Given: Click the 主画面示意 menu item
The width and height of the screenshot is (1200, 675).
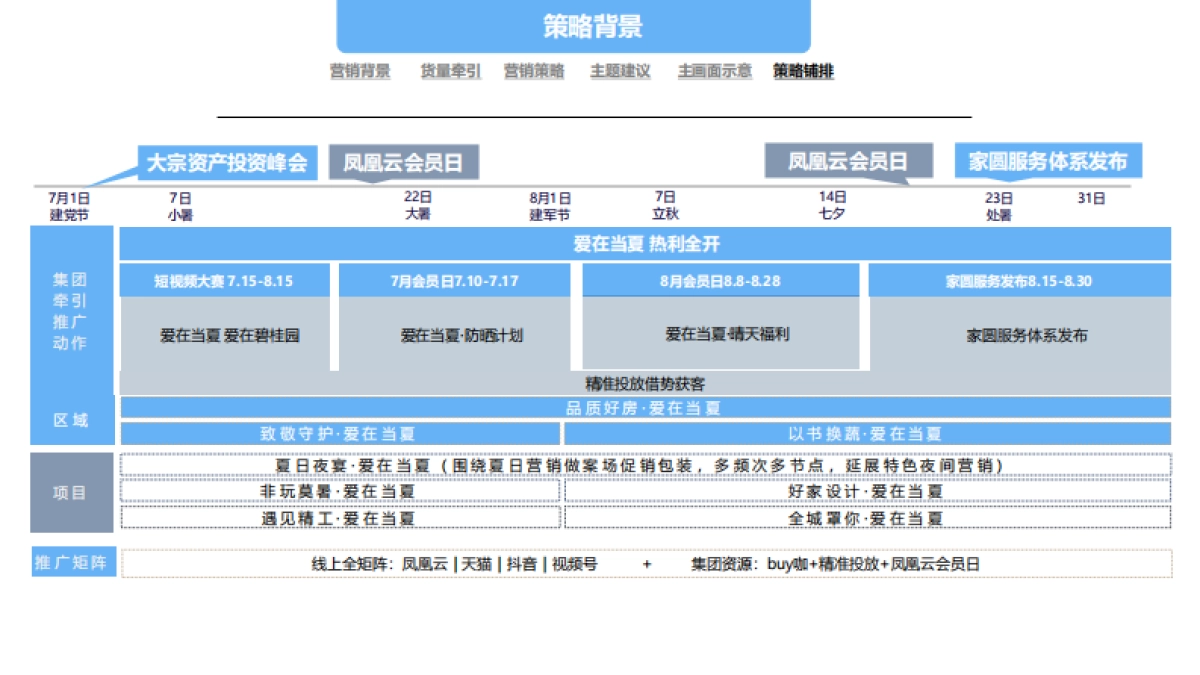Looking at the screenshot, I should [713, 71].
